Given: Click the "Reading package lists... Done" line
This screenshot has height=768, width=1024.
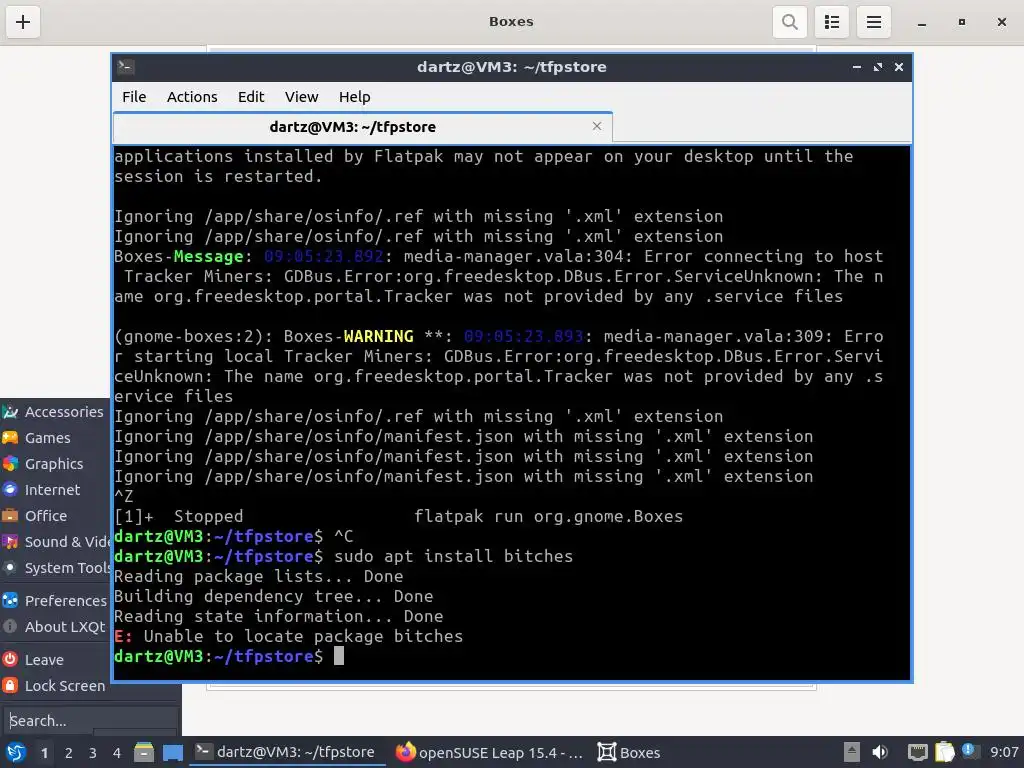Looking at the screenshot, I should 259,577.
